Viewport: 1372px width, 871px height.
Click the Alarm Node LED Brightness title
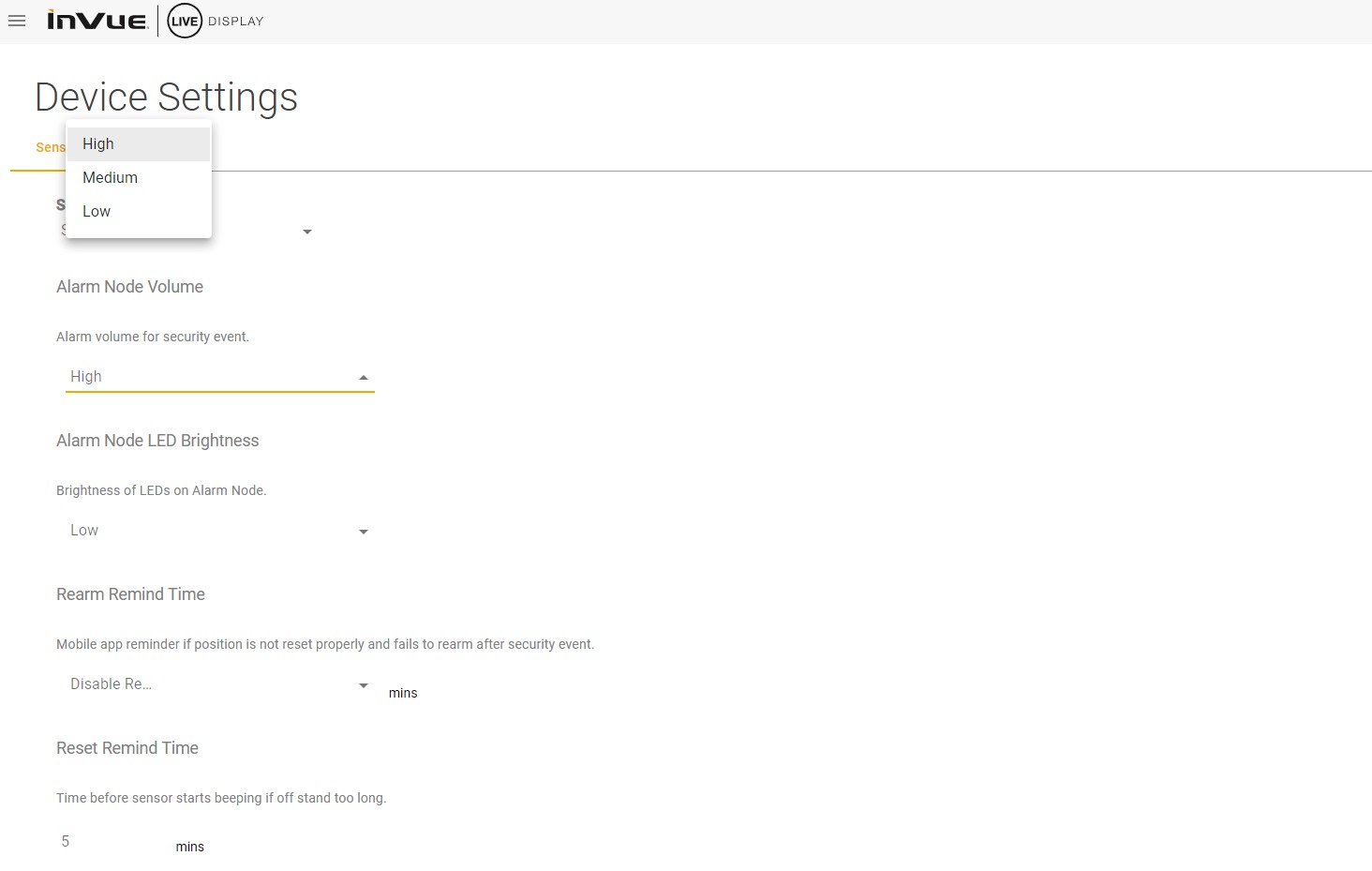pyautogui.click(x=157, y=441)
